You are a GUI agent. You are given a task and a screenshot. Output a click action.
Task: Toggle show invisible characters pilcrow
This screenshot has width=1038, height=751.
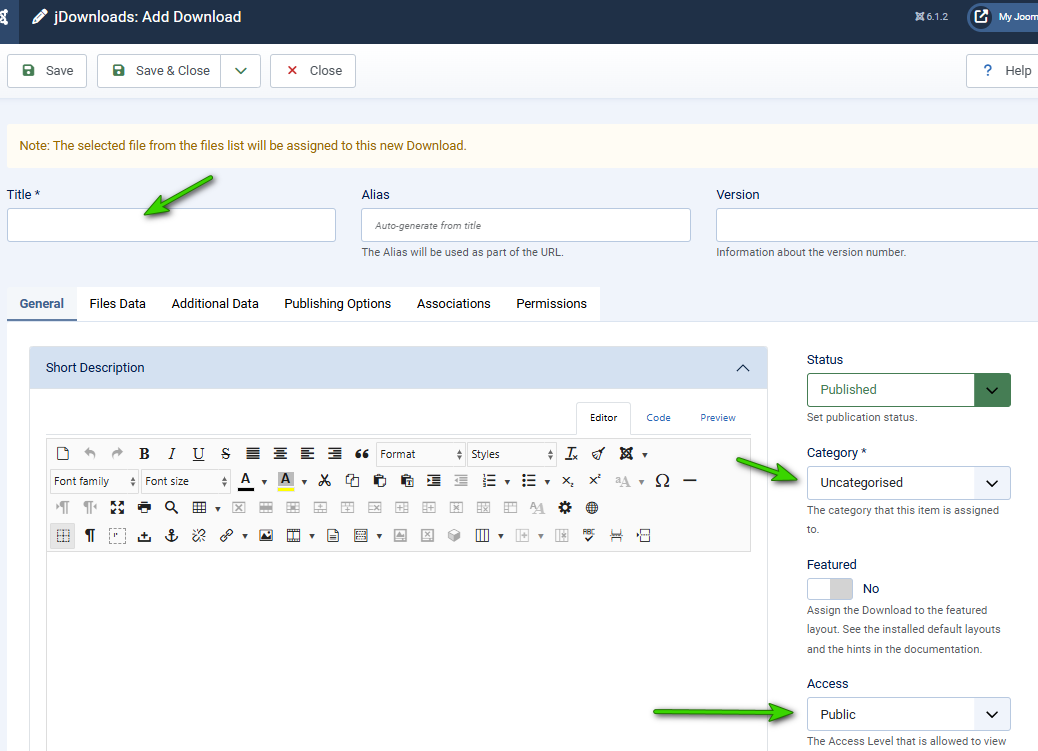(x=90, y=536)
